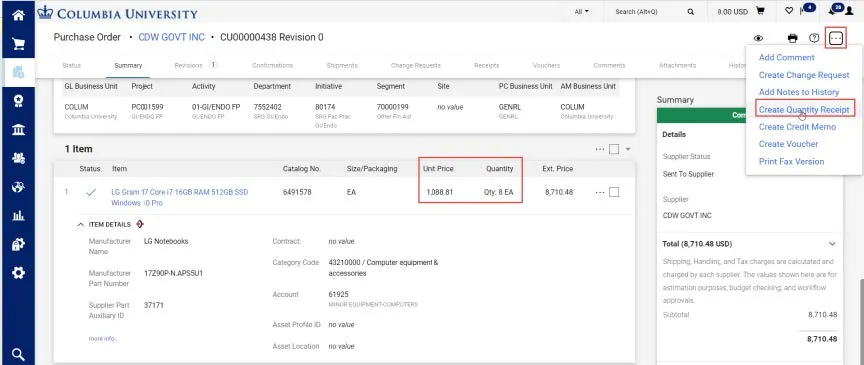Open notifications bell with the badge
The image size is (864, 365).
click(x=834, y=10)
